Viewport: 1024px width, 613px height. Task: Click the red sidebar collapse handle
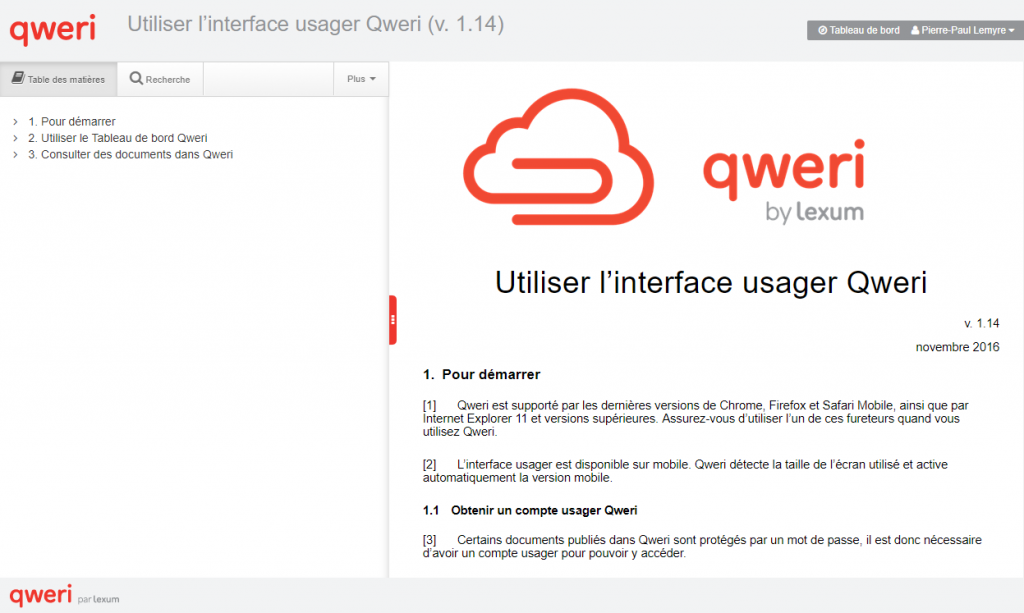click(393, 320)
